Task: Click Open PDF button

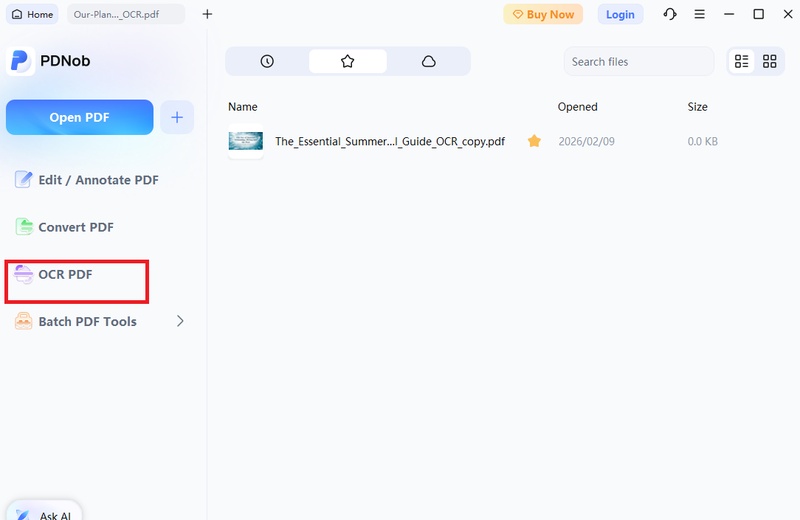Action: [x=80, y=117]
